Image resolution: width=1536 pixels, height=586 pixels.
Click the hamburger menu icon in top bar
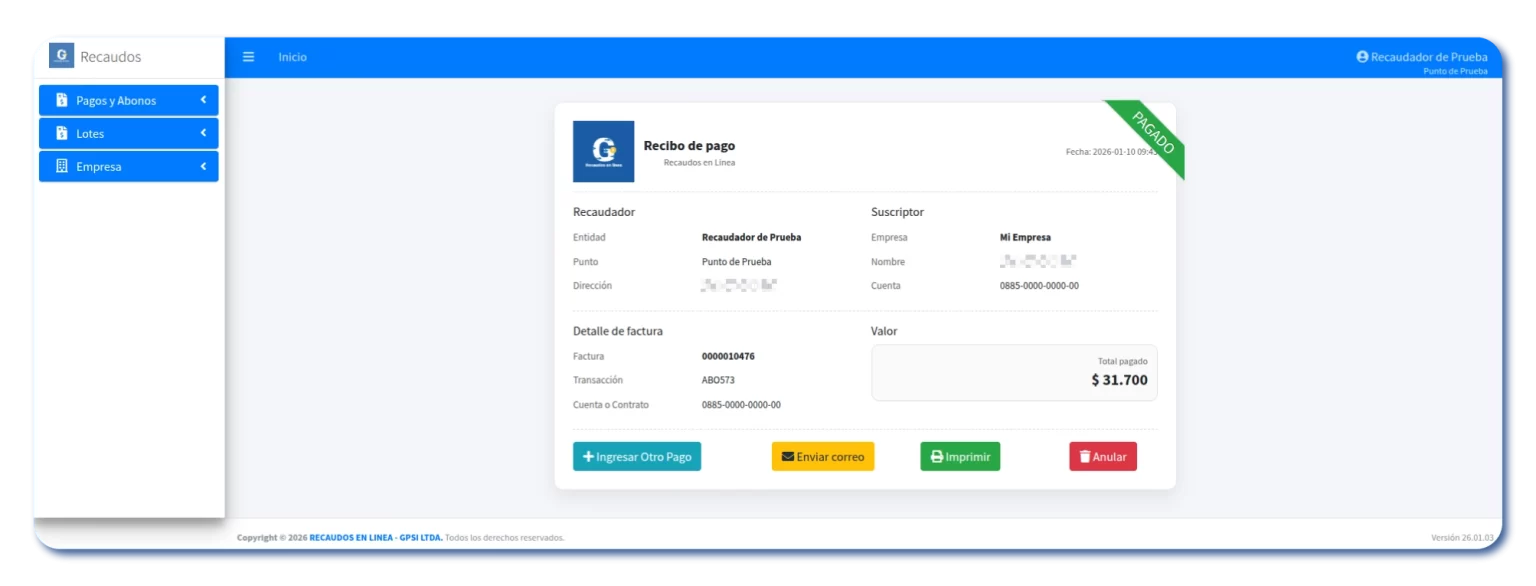pos(249,57)
